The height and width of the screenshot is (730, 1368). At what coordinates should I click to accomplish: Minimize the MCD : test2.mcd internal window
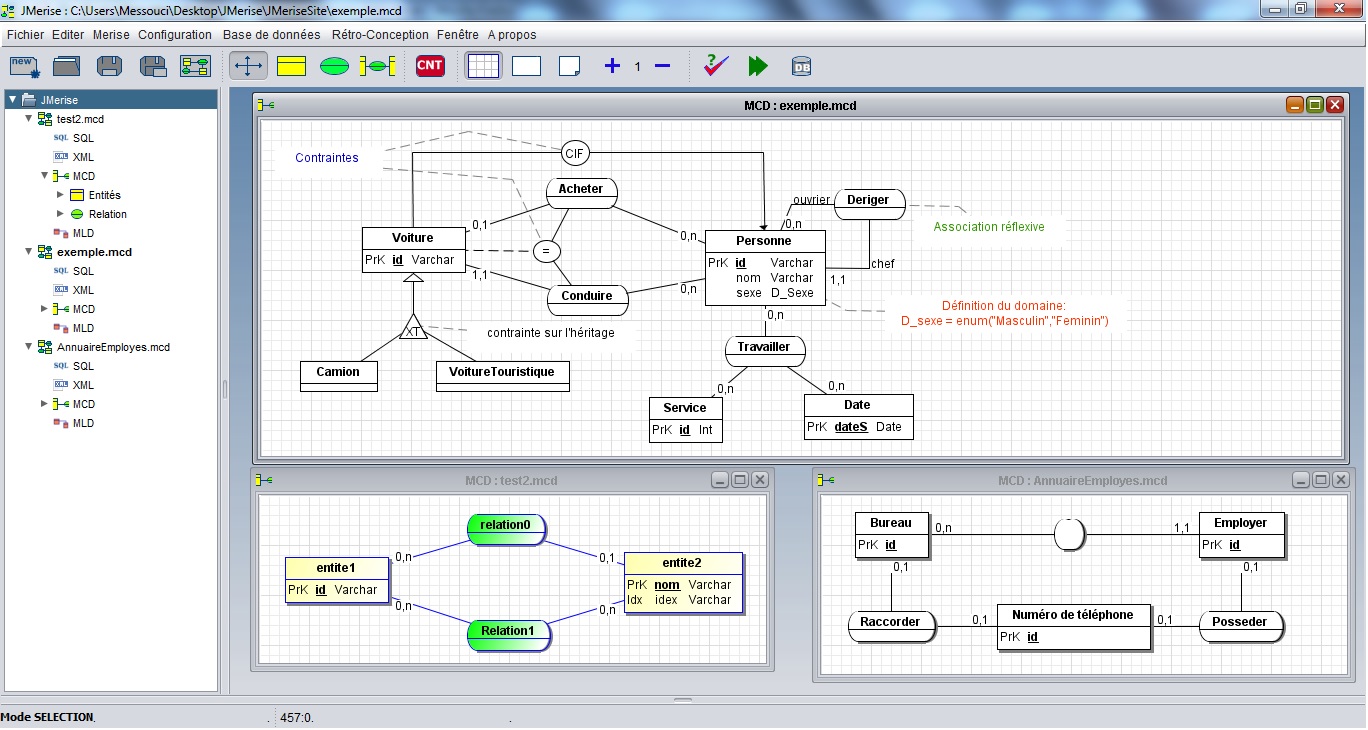click(720, 481)
